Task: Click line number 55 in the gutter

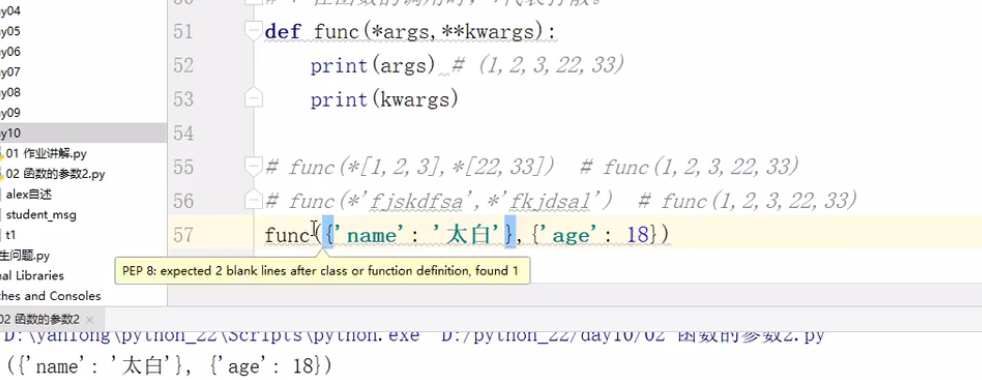Action: [183, 167]
